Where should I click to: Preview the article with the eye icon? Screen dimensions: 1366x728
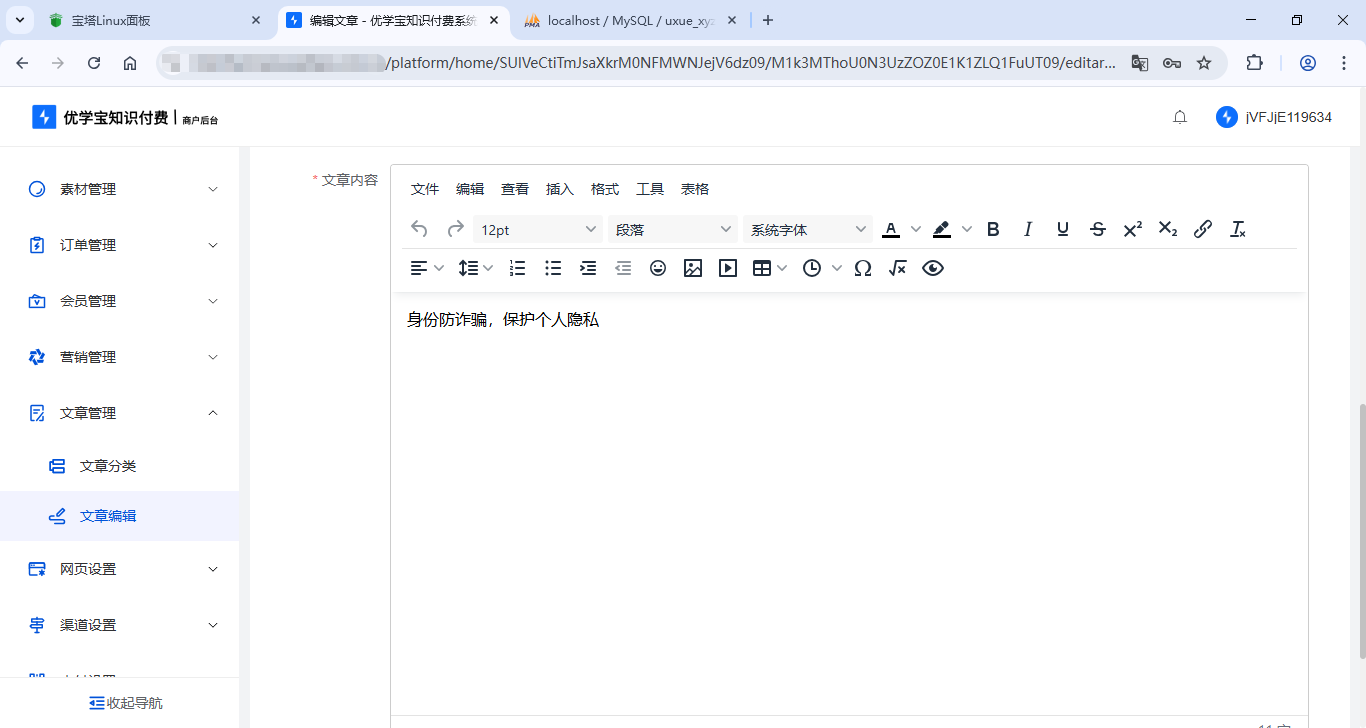tap(933, 267)
